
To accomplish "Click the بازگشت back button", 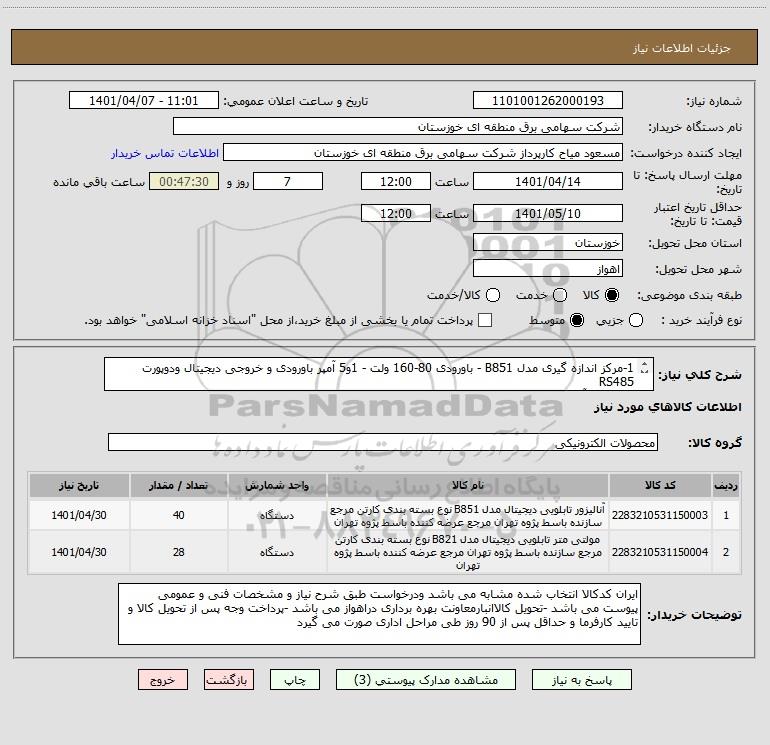I will tap(229, 680).
